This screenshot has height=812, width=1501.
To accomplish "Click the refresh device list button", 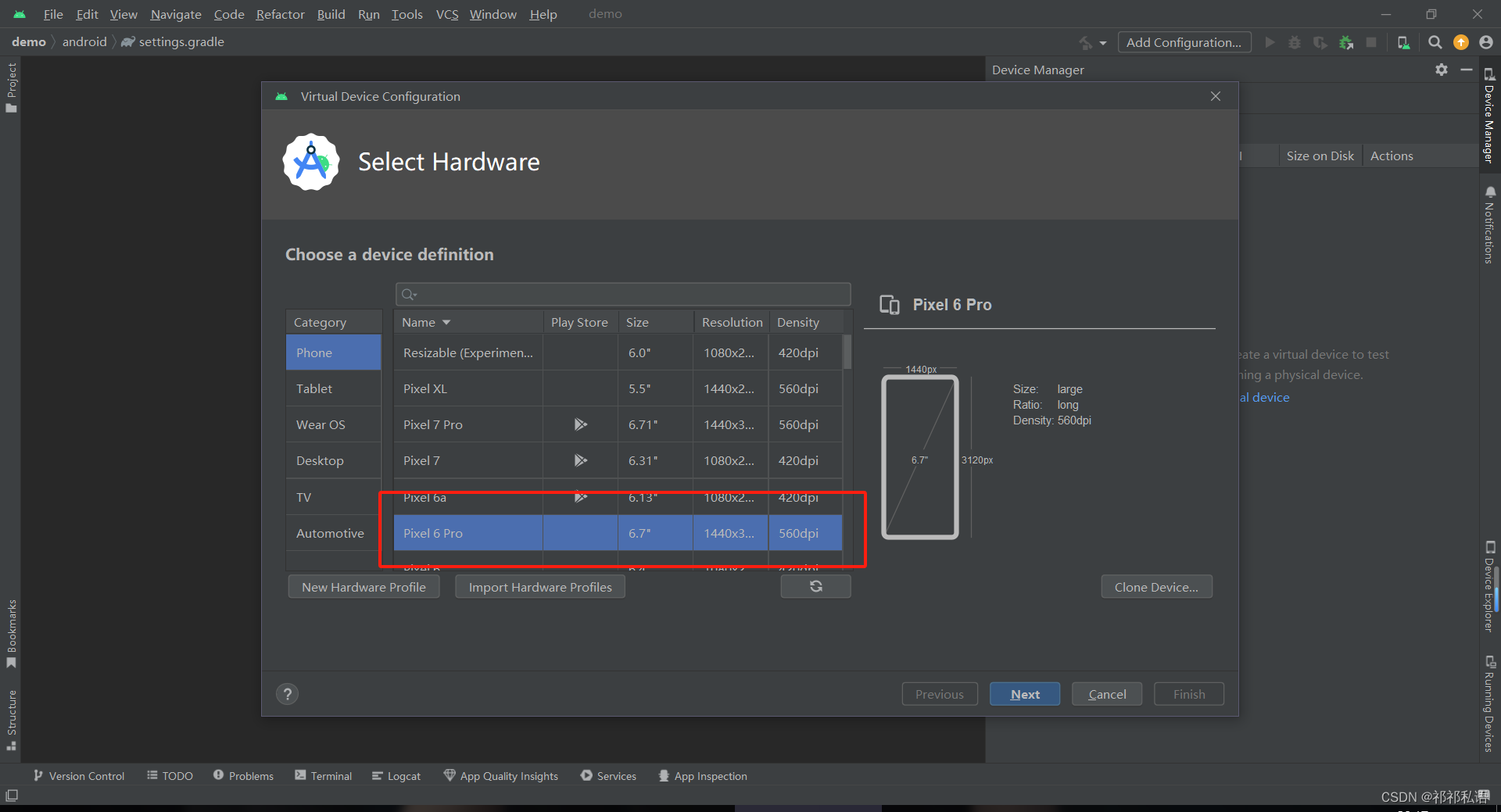I will tap(815, 586).
